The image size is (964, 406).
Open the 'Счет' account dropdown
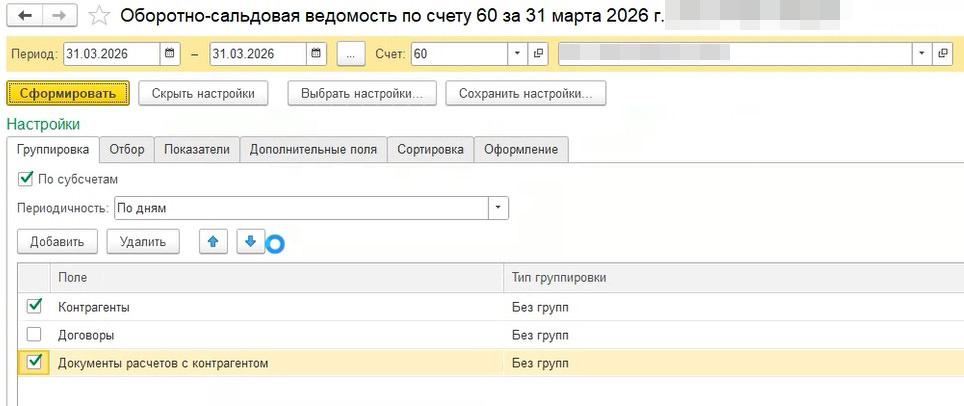[517, 53]
